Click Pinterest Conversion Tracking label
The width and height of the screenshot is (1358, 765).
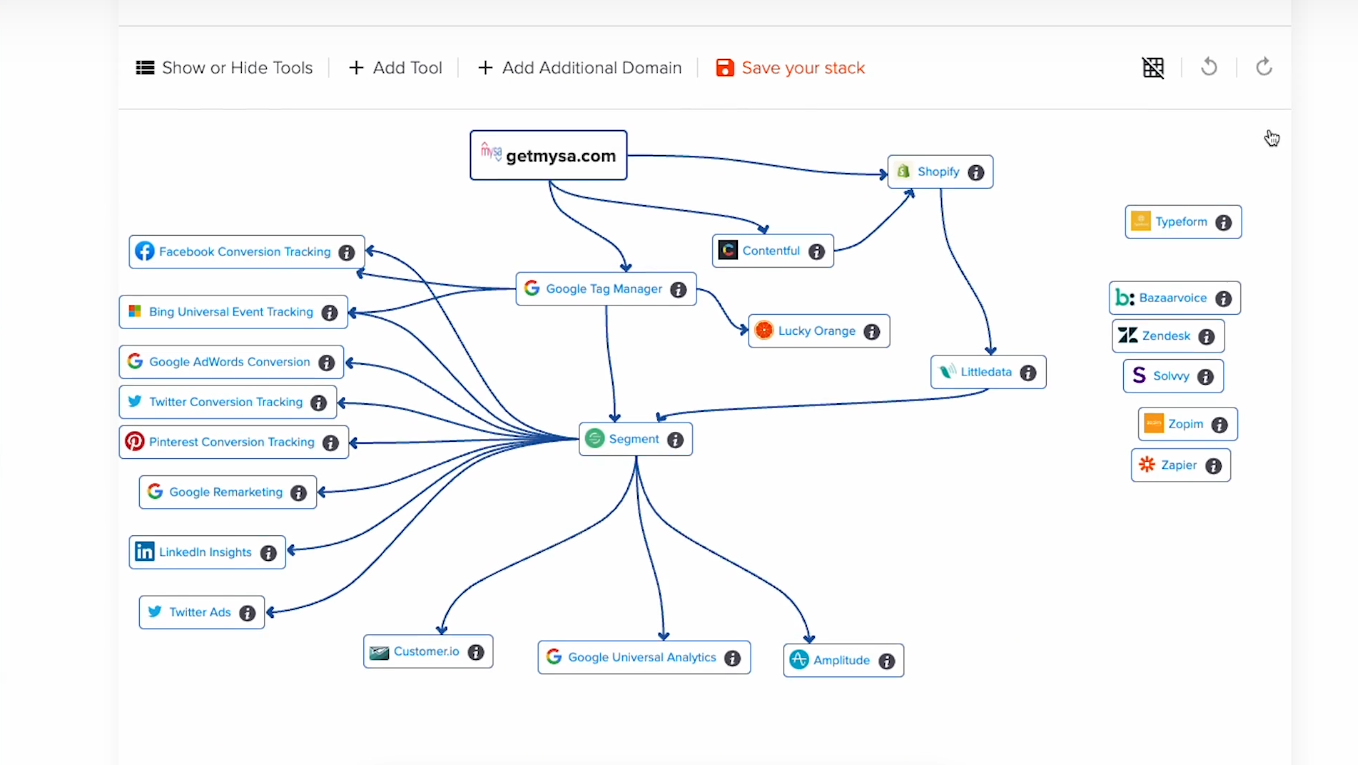232,442
